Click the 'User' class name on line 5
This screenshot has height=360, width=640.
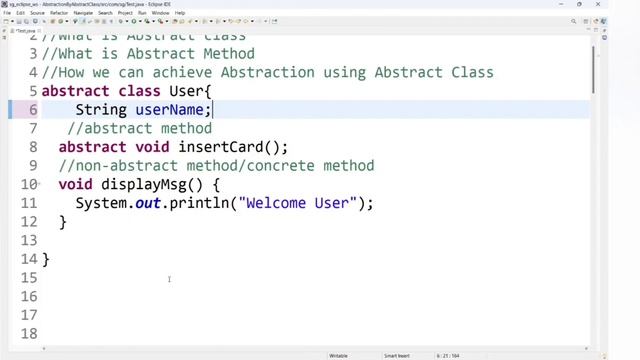pos(186,91)
